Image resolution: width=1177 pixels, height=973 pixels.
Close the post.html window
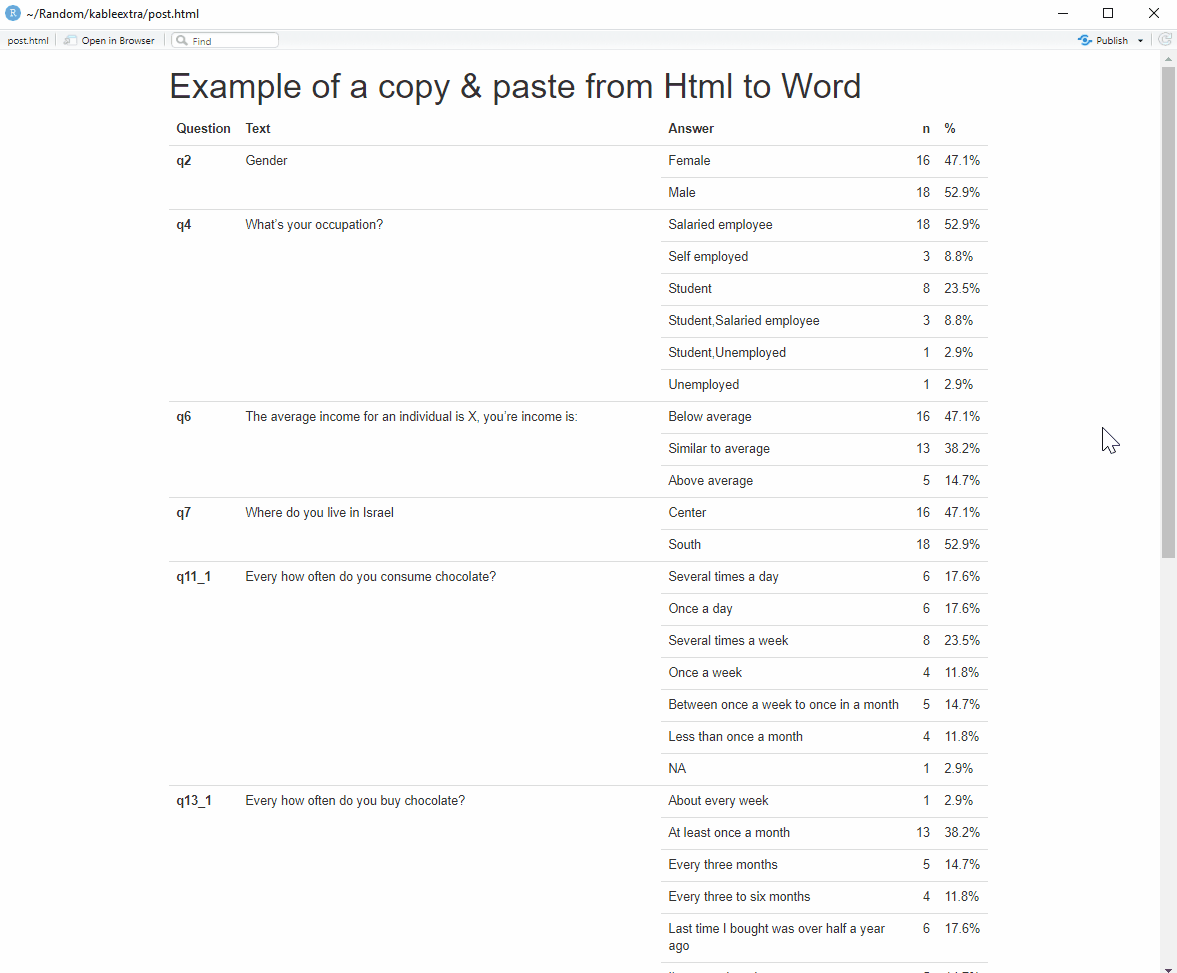(x=1153, y=13)
